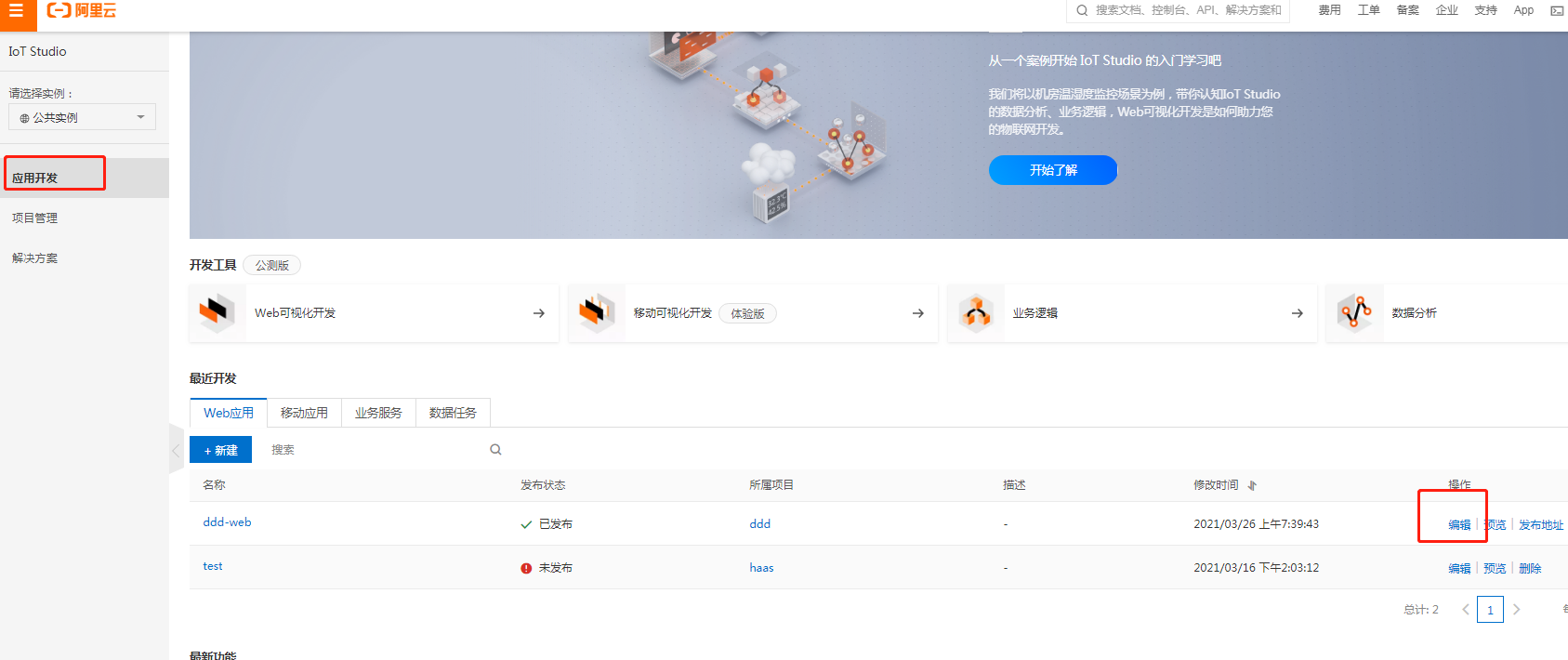This screenshot has width=1568, height=660.
Task: Click 删除 for the test app
Action: tap(1530, 569)
